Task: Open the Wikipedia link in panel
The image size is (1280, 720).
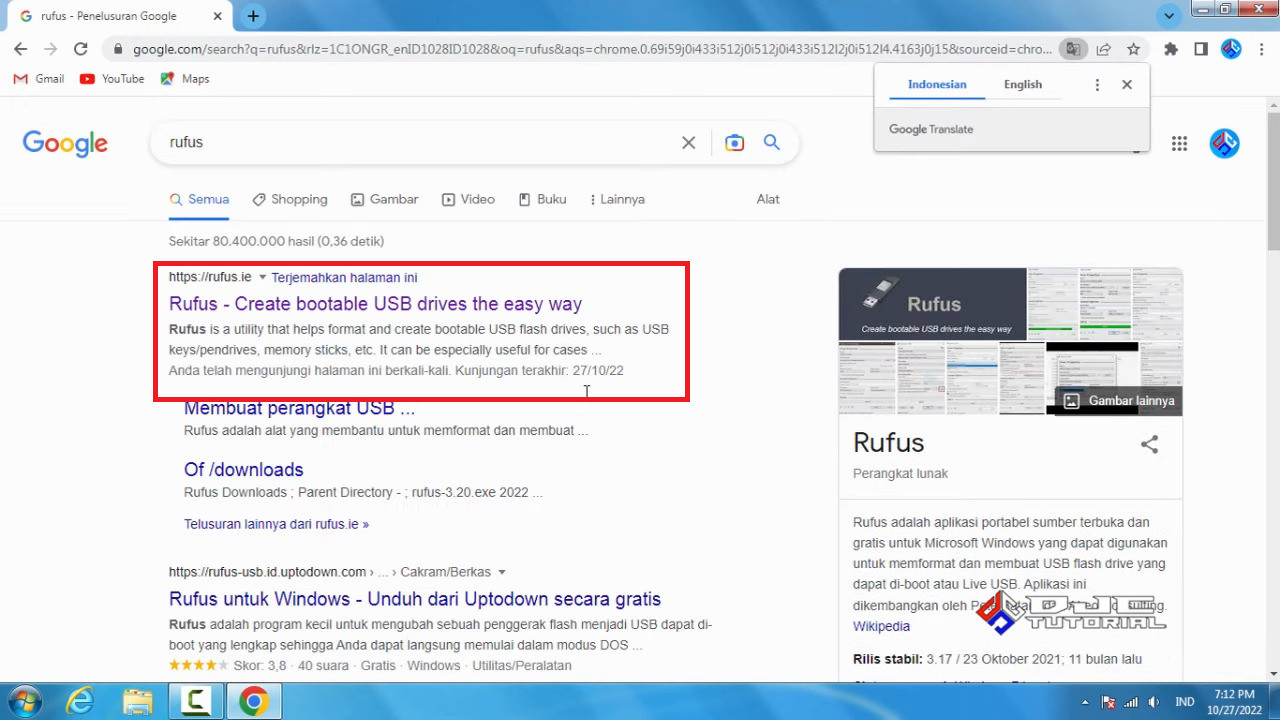Action: pyautogui.click(x=881, y=626)
